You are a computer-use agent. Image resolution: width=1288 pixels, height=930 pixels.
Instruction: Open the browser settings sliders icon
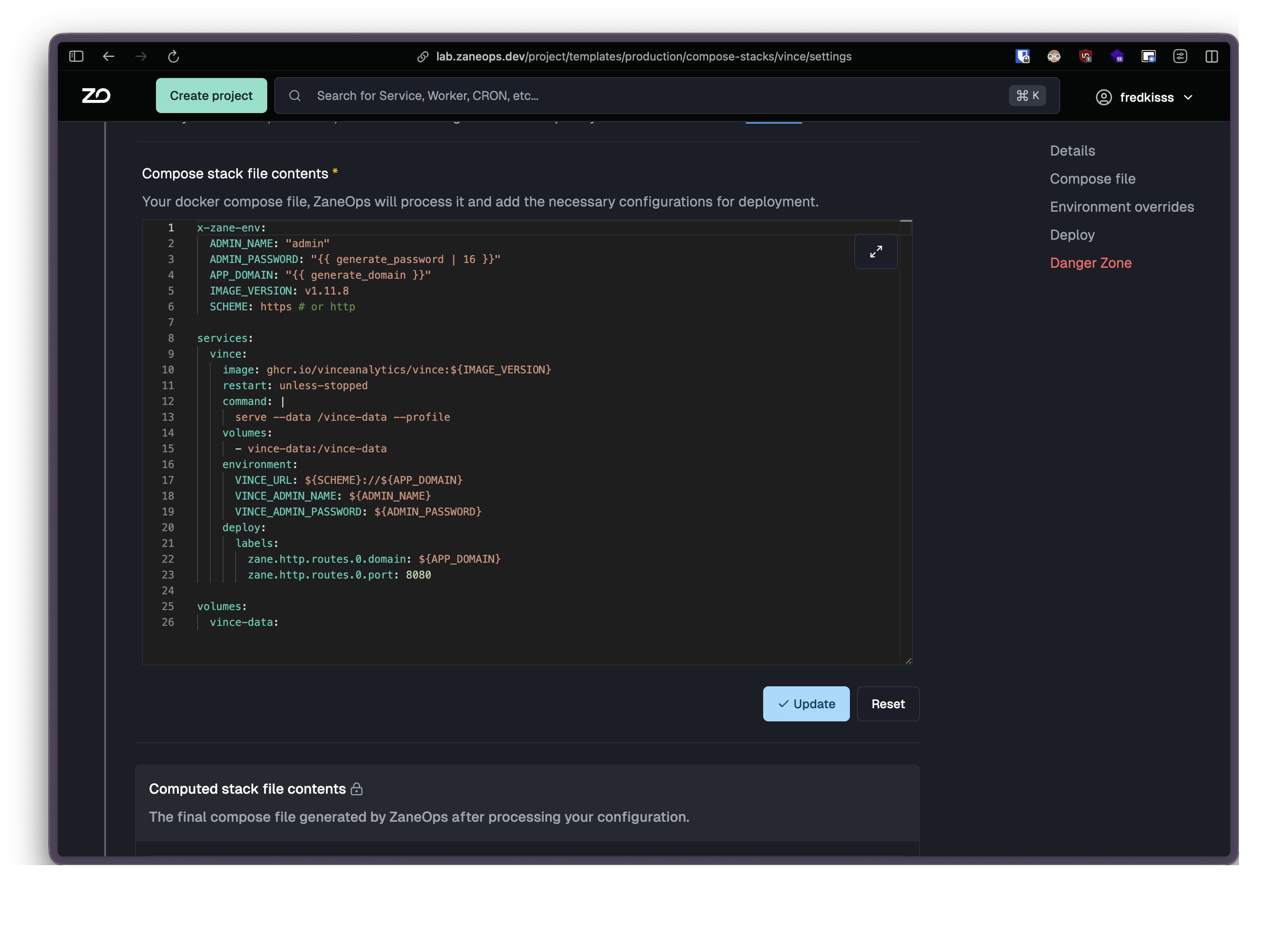click(1180, 56)
